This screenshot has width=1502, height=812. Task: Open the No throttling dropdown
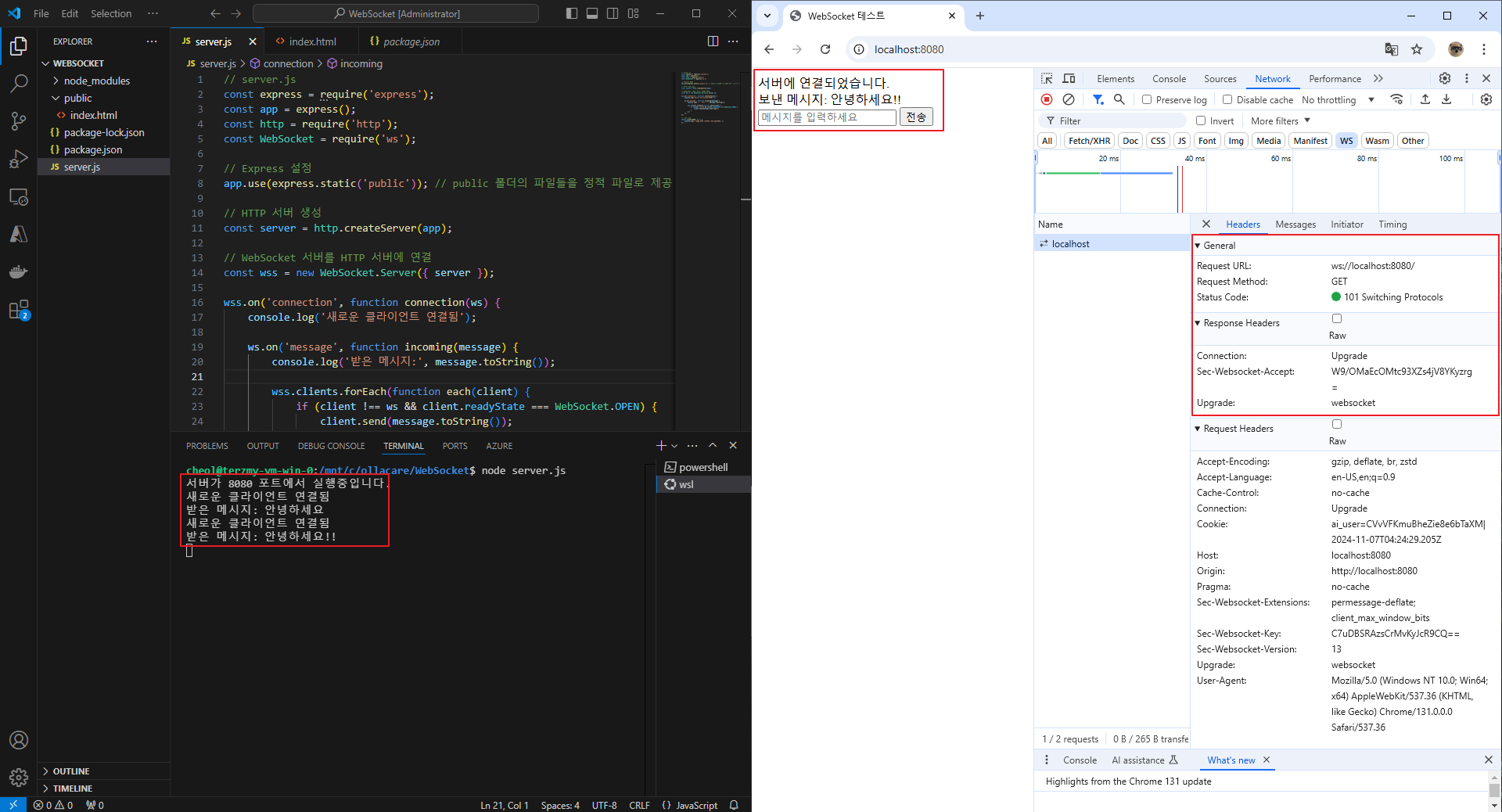[x=1338, y=99]
